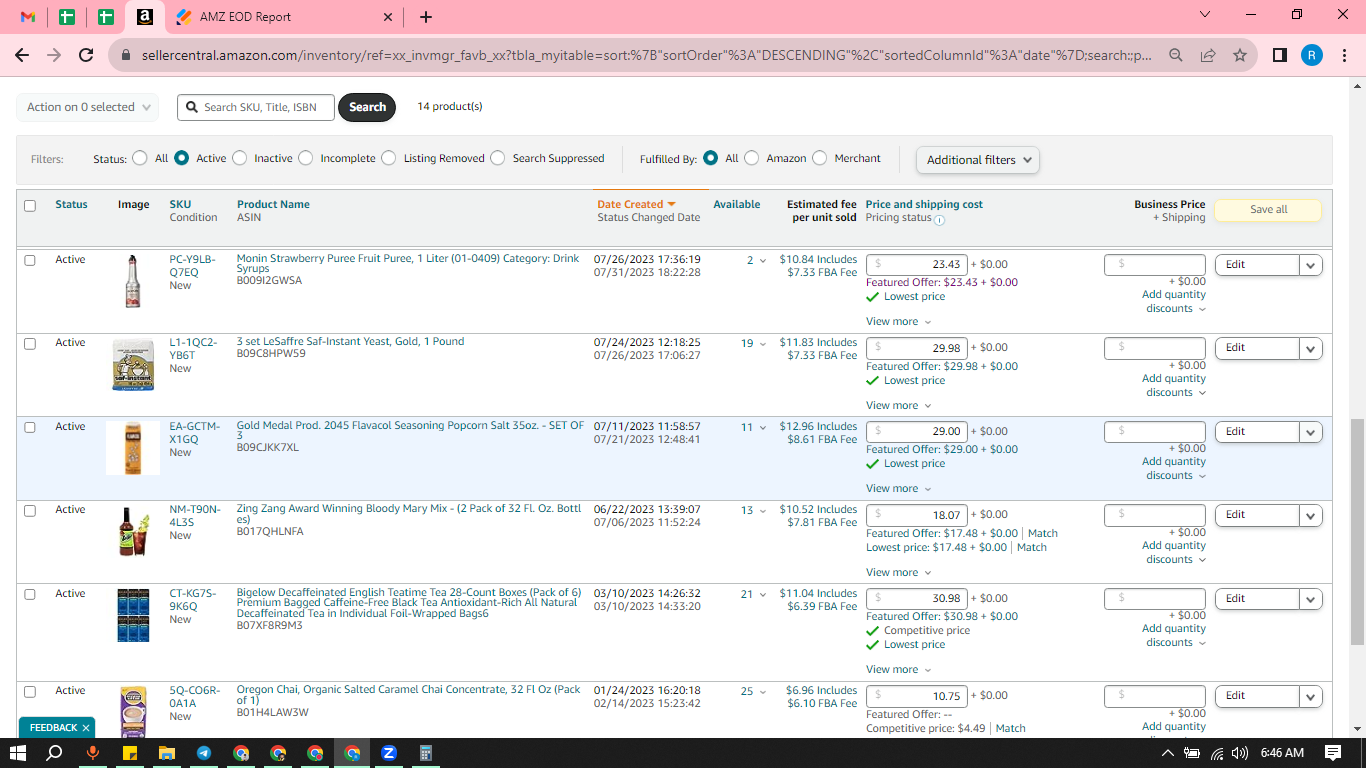Screen dimensions: 1366x768
Task: Click Edit for the Zing Zang row
Action: [x=1257, y=515]
